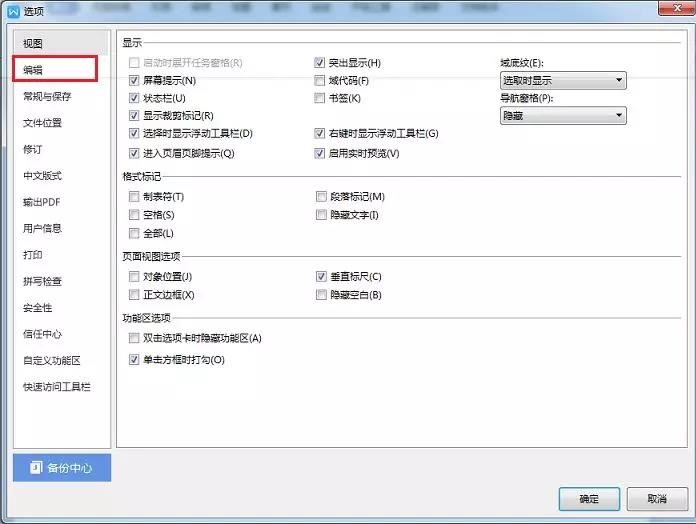696x524 pixels.
Task: Go to the 拼写检查 section
Action: click(42, 281)
